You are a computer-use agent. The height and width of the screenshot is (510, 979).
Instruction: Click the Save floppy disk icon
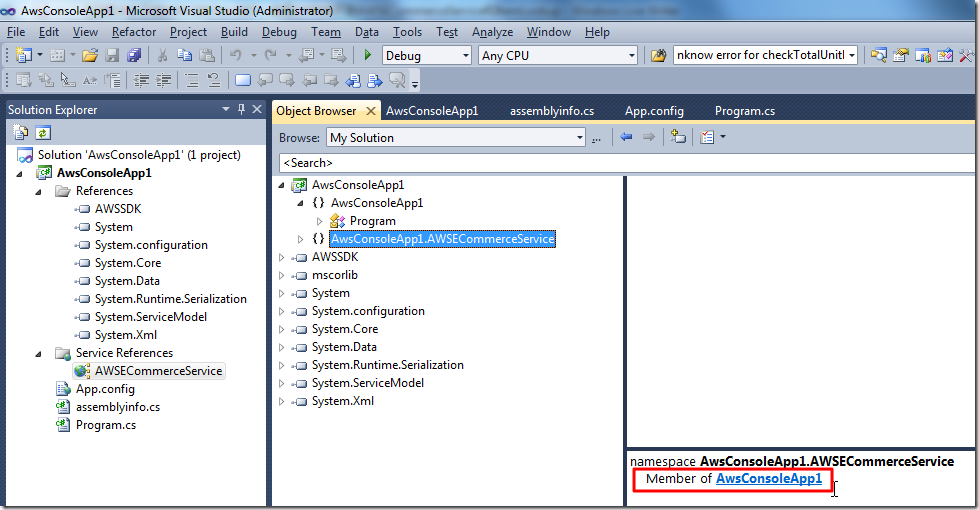point(112,56)
